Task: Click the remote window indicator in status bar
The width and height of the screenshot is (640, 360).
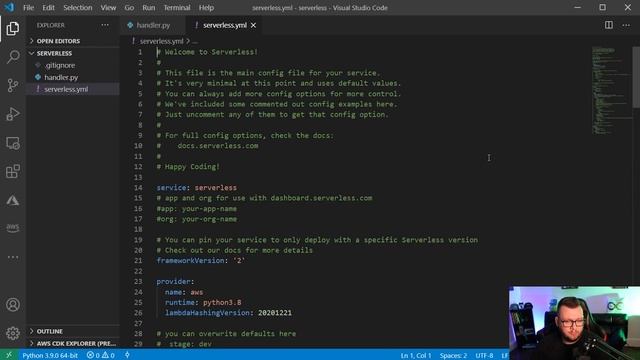Action: point(9,355)
